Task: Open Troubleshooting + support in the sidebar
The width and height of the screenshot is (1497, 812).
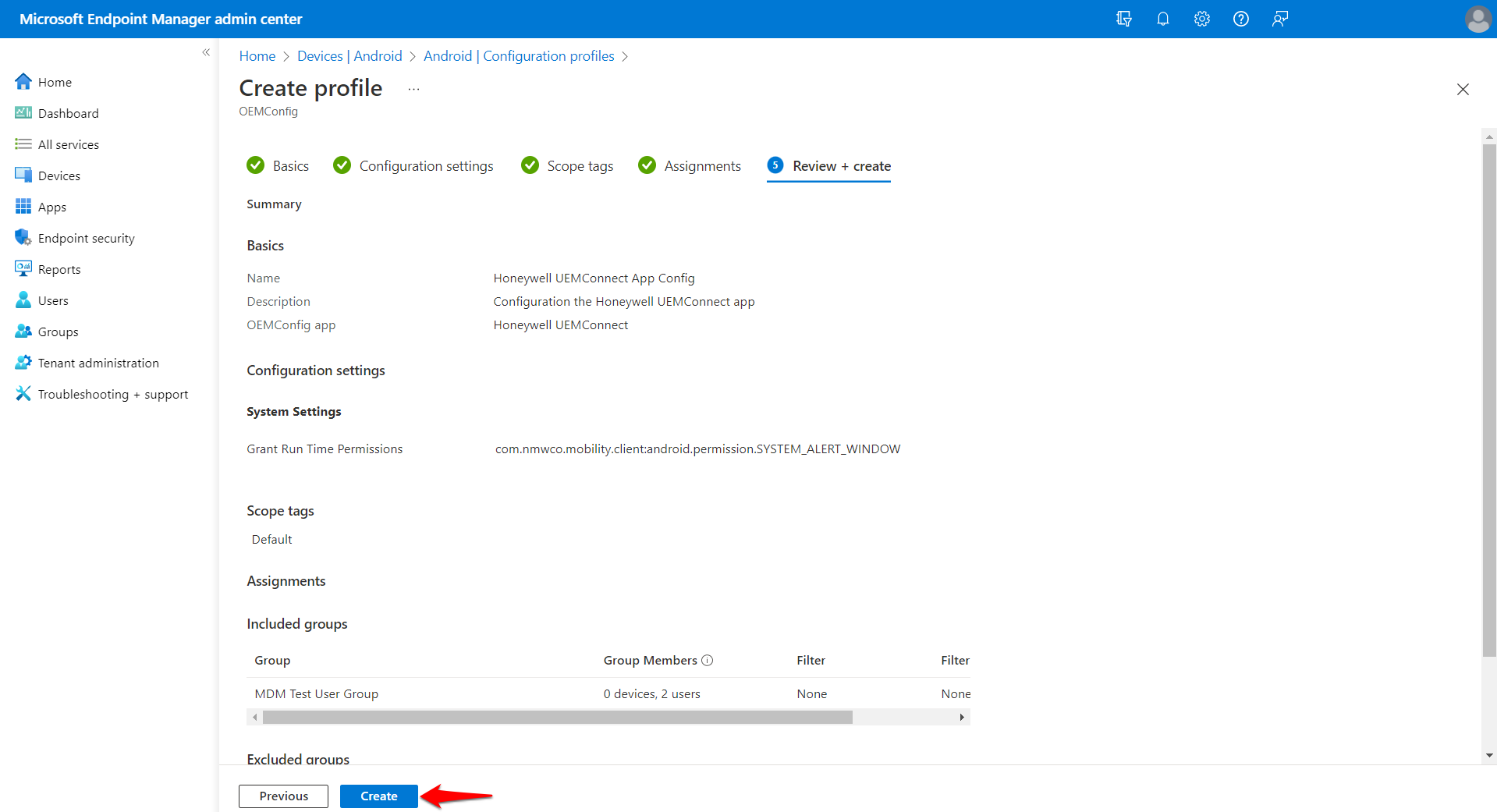Action: 113,394
